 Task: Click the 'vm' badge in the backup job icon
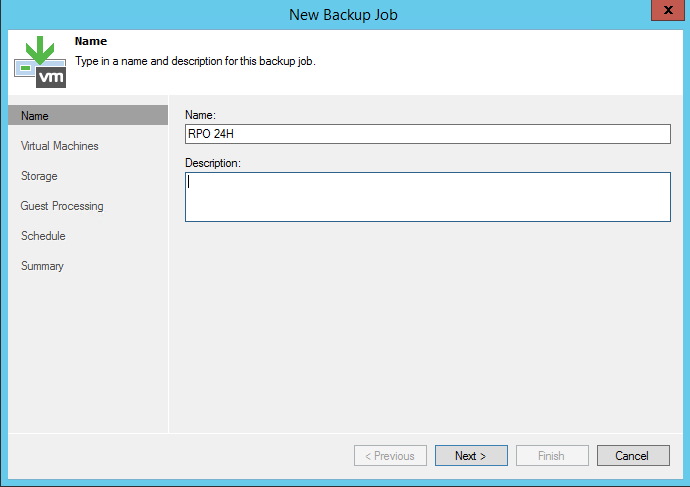tap(51, 75)
